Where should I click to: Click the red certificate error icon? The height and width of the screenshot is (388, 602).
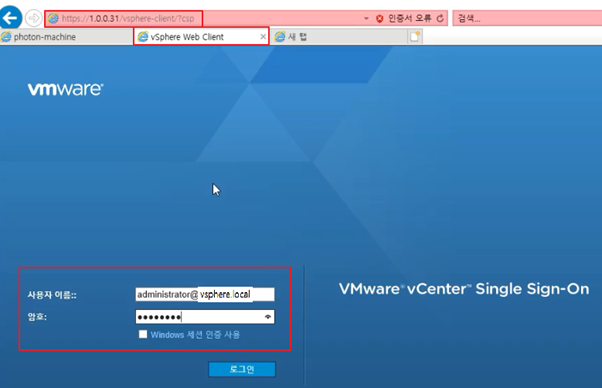(x=380, y=18)
